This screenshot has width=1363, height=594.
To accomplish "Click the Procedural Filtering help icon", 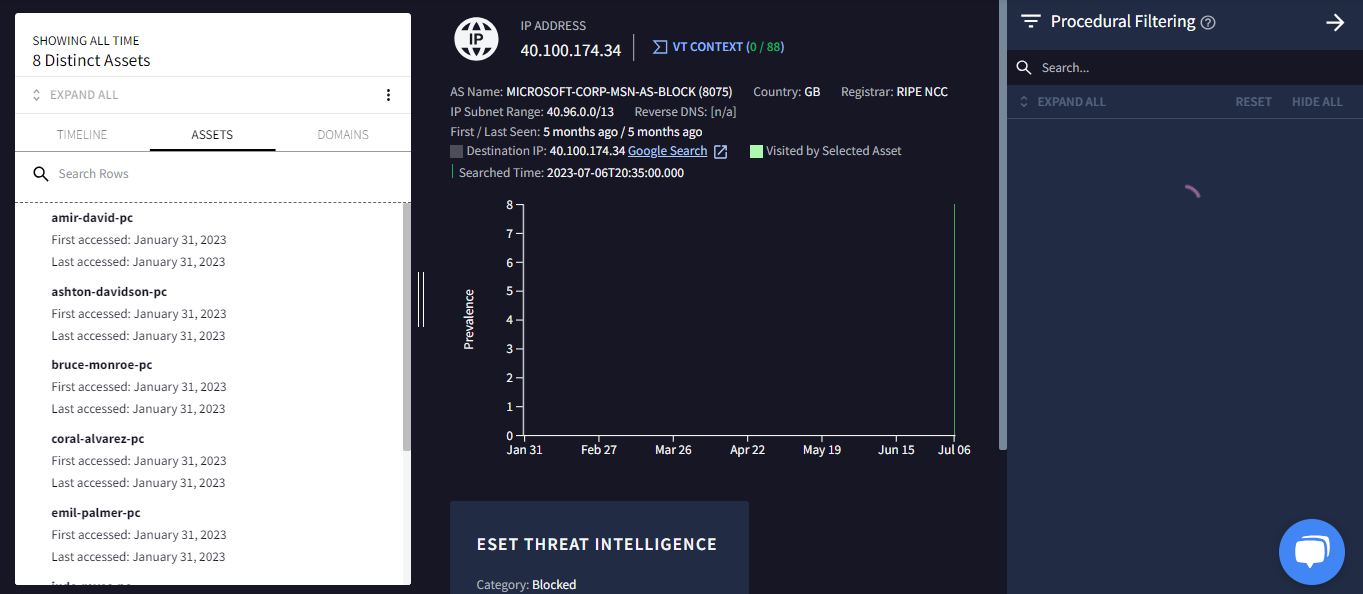I will (1208, 21).
